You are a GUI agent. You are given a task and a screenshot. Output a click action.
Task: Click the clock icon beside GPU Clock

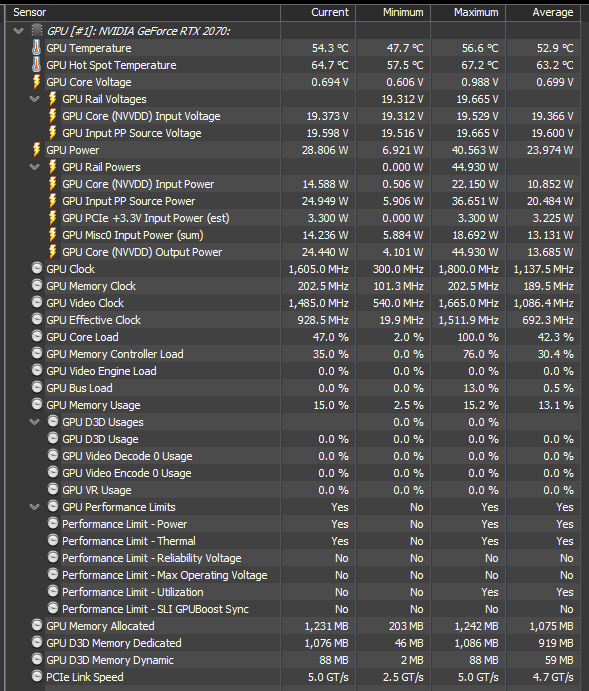coord(37,268)
